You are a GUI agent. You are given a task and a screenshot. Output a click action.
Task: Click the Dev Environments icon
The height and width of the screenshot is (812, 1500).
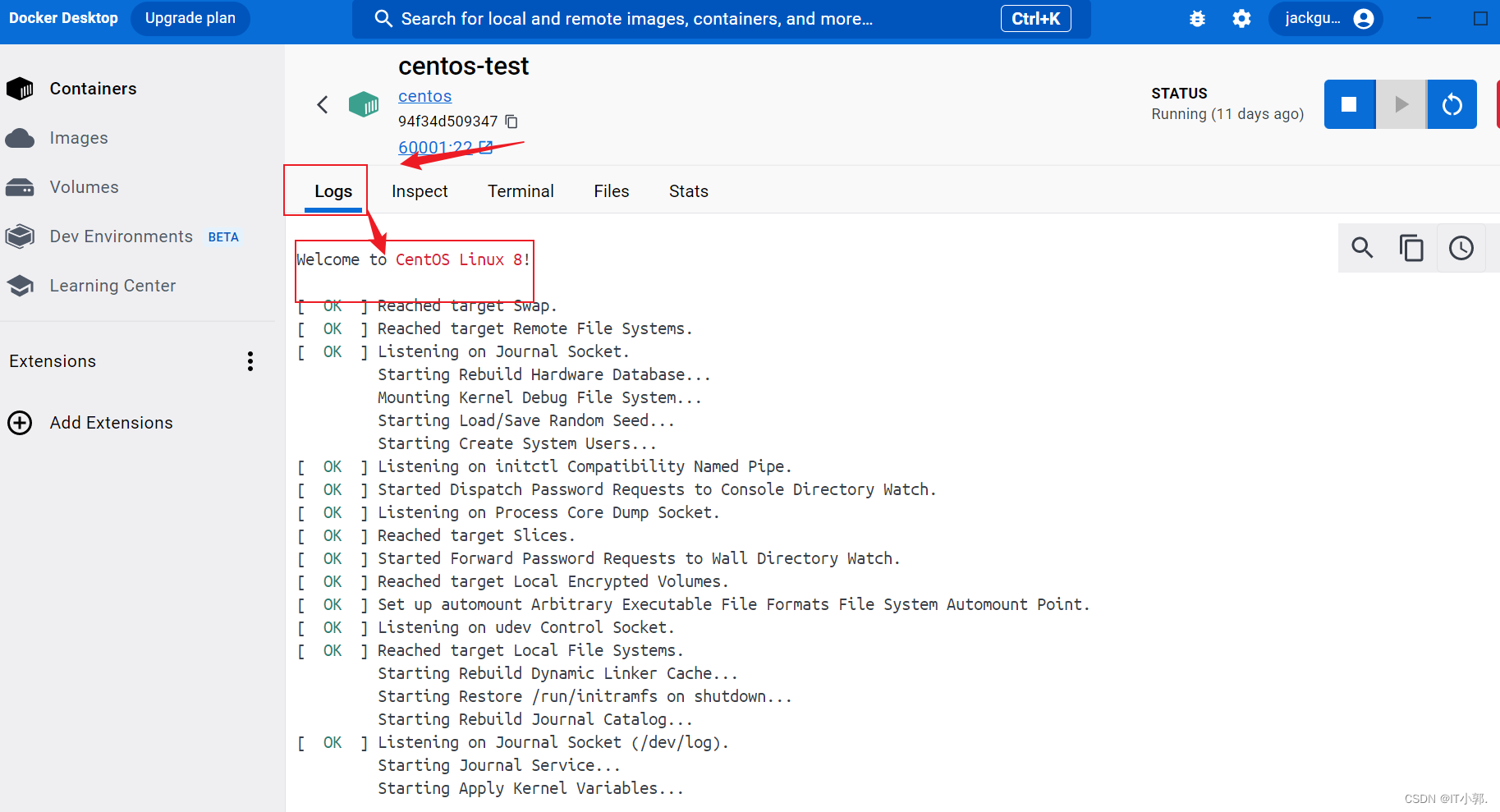(x=20, y=236)
